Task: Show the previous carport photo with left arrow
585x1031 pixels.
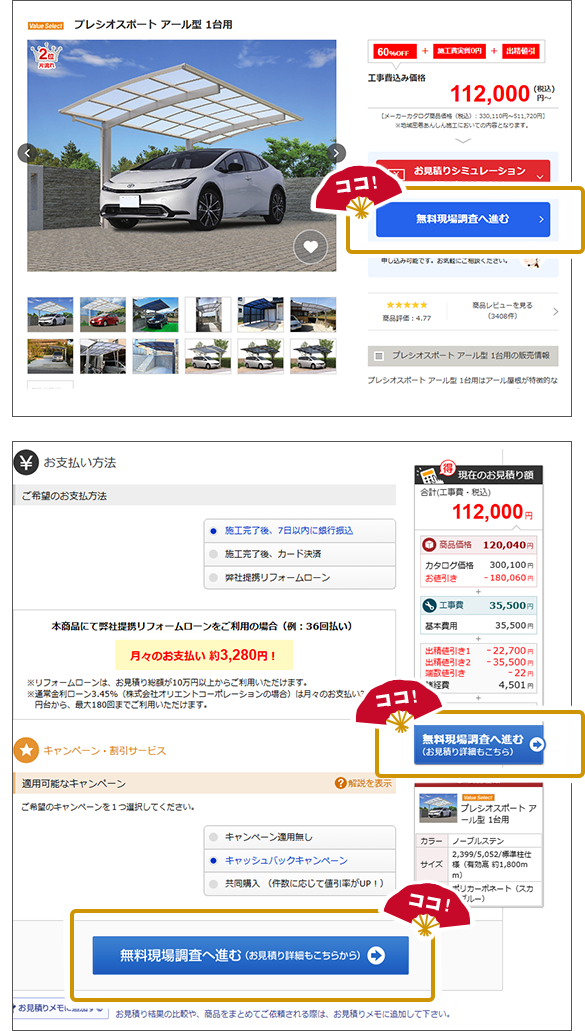Action: [27, 153]
